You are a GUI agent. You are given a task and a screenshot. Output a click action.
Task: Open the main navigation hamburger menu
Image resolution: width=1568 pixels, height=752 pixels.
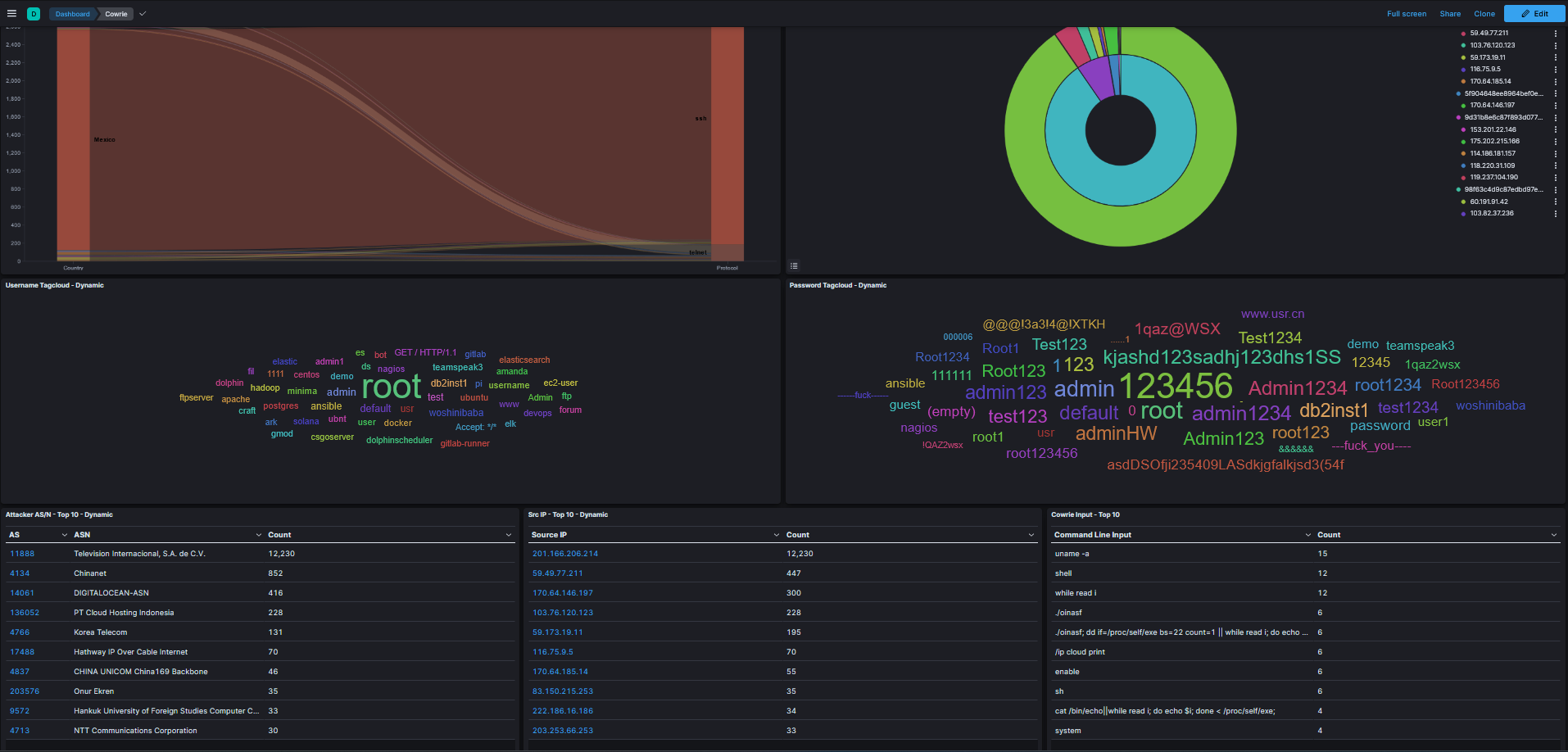point(11,14)
